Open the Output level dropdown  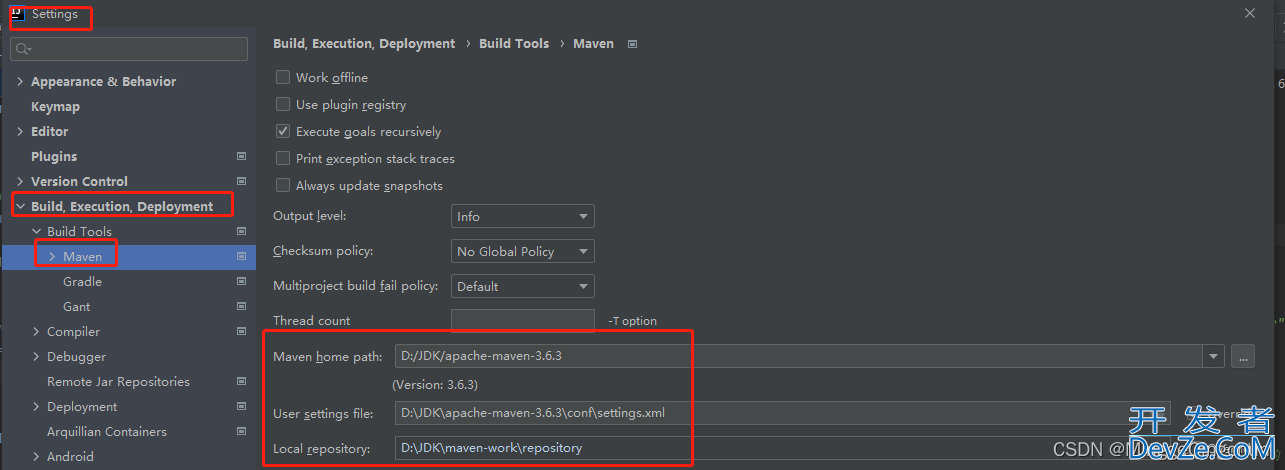(x=522, y=216)
